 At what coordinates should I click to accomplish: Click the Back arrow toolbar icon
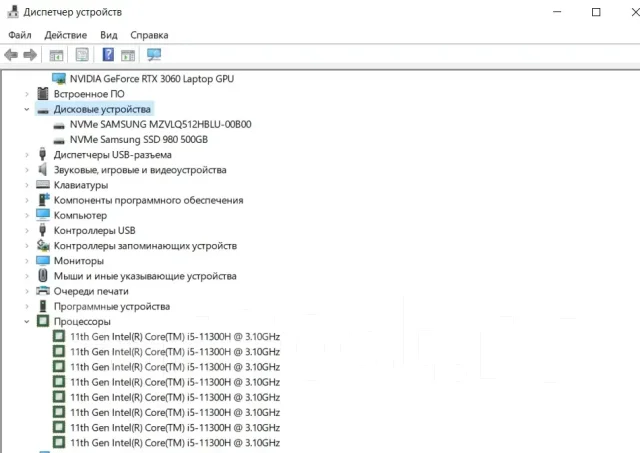11,55
